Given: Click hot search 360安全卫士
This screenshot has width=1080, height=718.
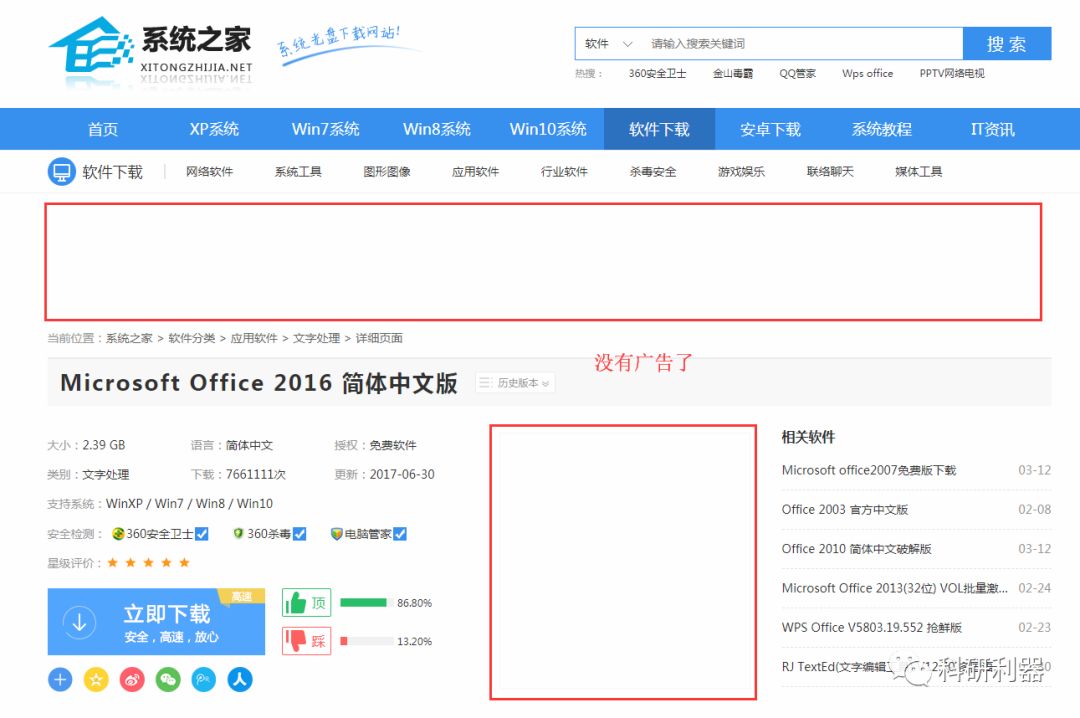Looking at the screenshot, I should tap(657, 74).
